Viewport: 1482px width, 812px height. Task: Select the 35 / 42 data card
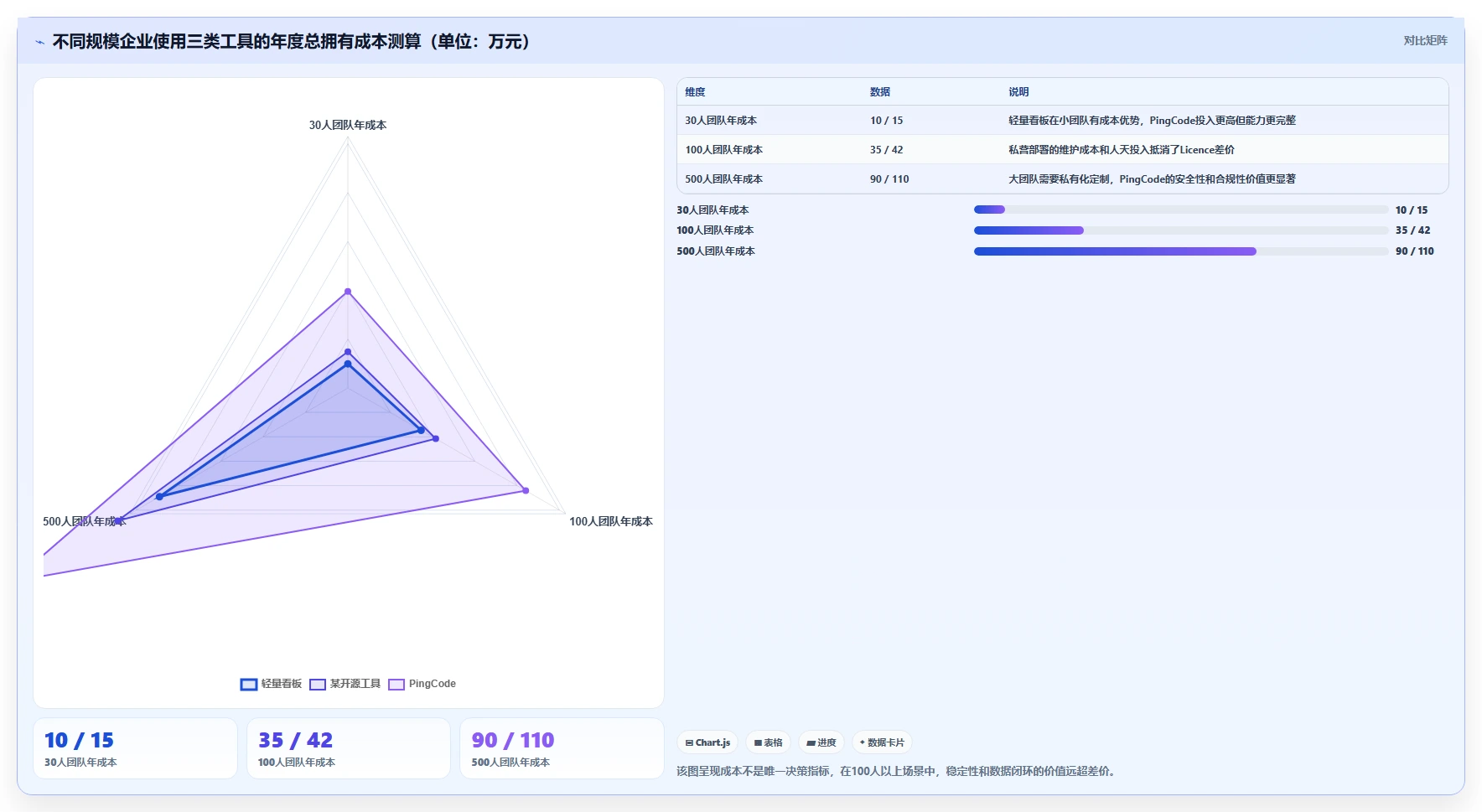349,748
